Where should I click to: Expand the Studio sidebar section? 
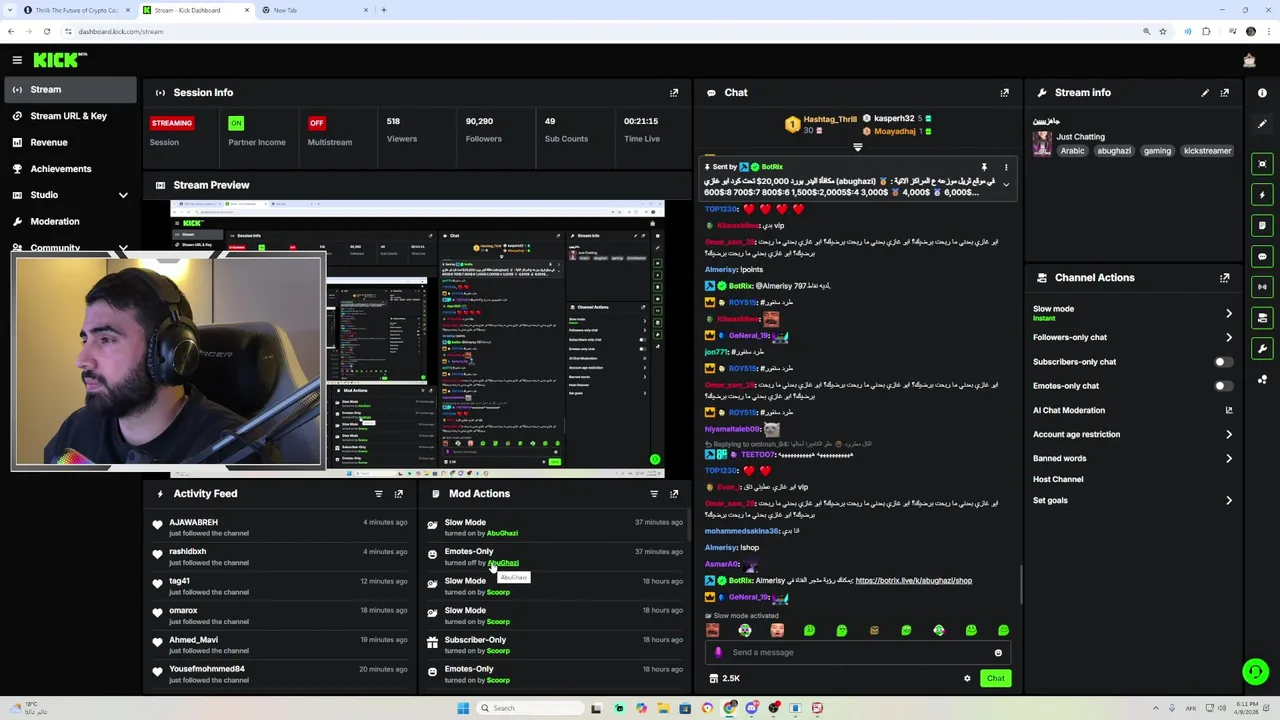click(x=123, y=195)
